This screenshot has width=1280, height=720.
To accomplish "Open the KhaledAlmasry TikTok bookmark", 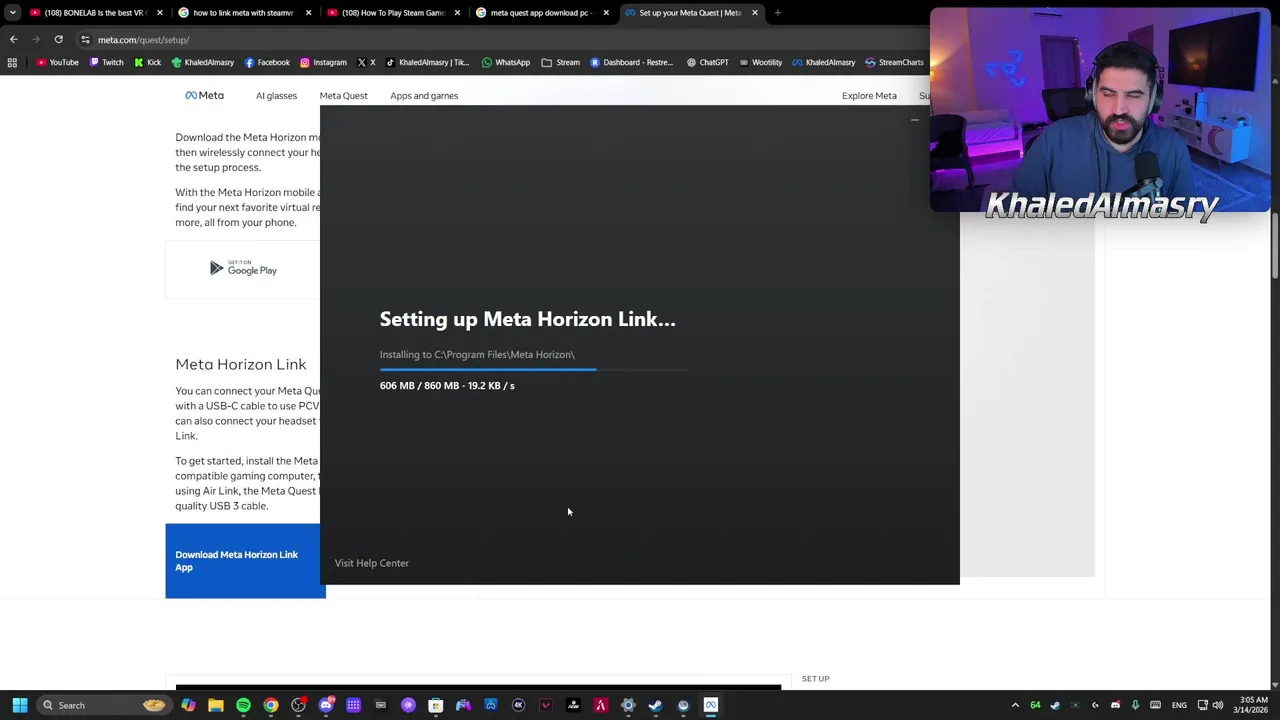I will point(427,62).
